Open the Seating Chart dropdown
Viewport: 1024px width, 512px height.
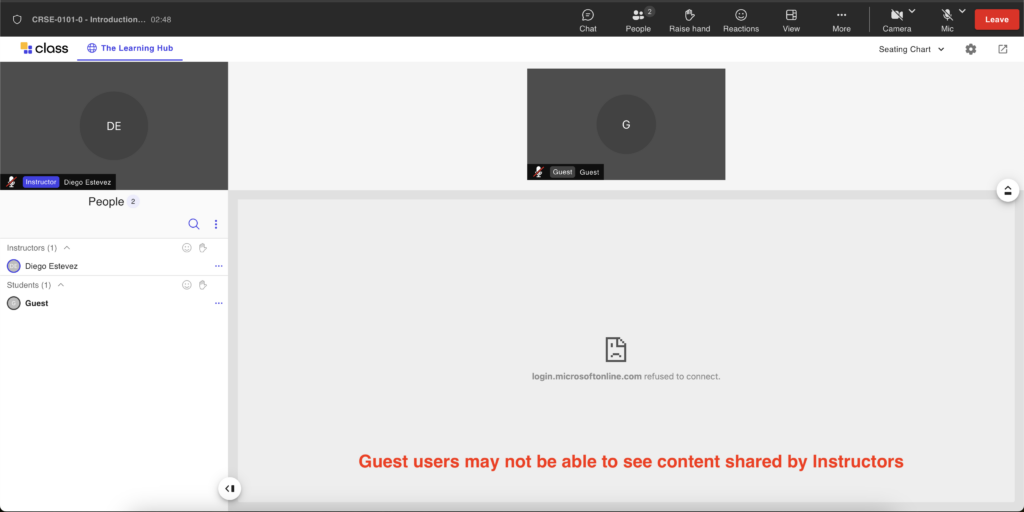(x=911, y=49)
